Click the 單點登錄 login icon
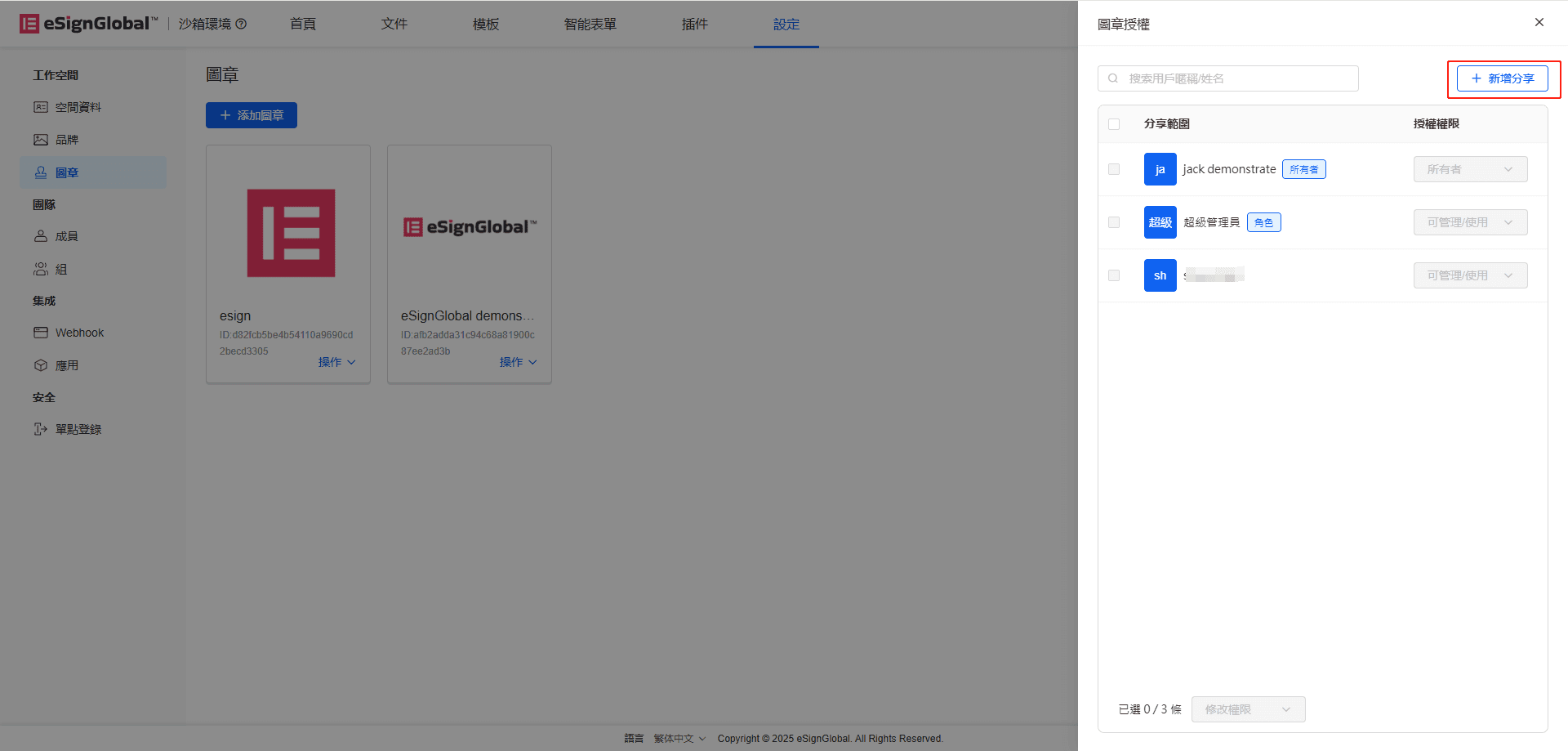The image size is (1568, 751). click(41, 429)
